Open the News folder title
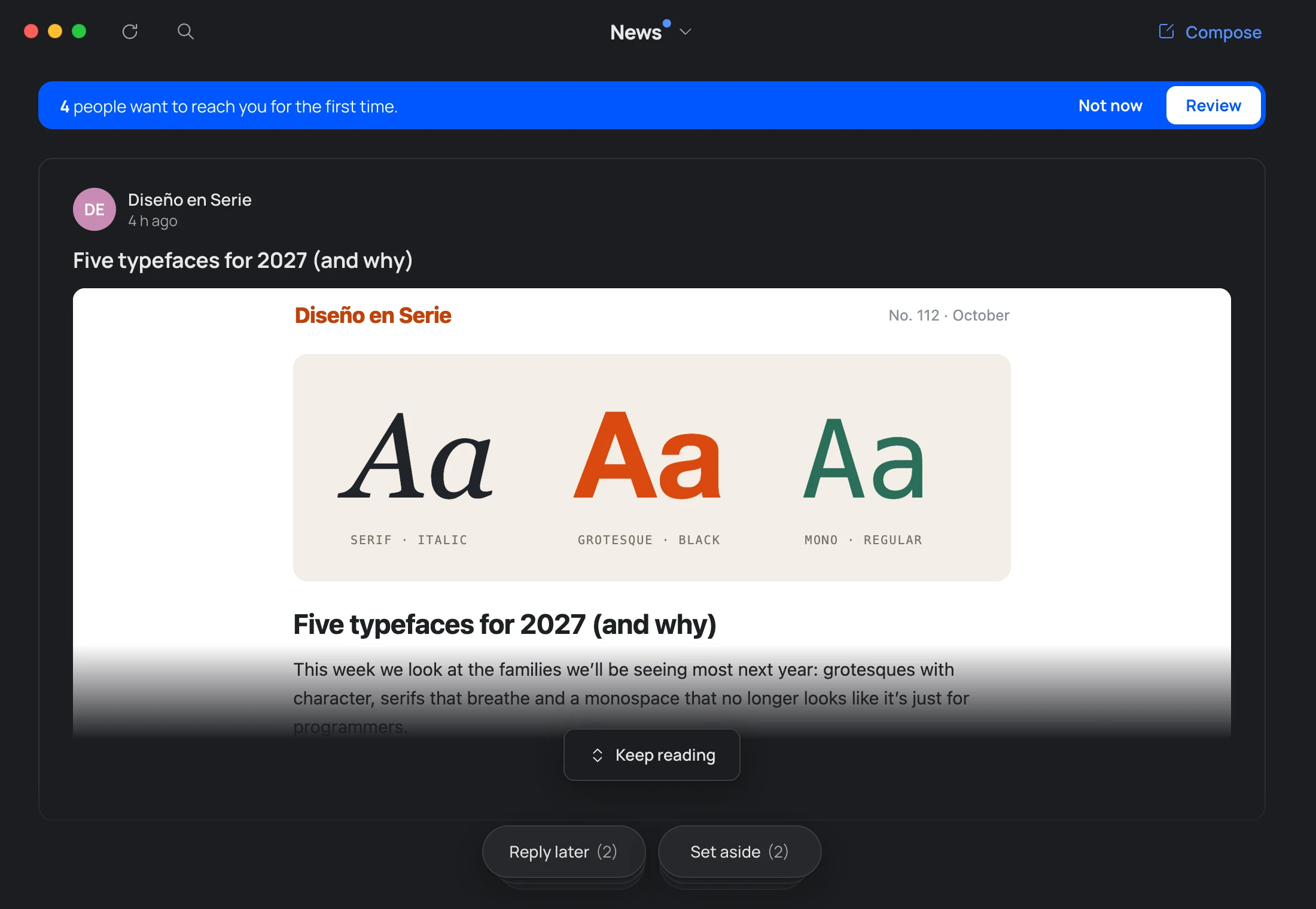This screenshot has width=1316, height=909. click(x=636, y=32)
